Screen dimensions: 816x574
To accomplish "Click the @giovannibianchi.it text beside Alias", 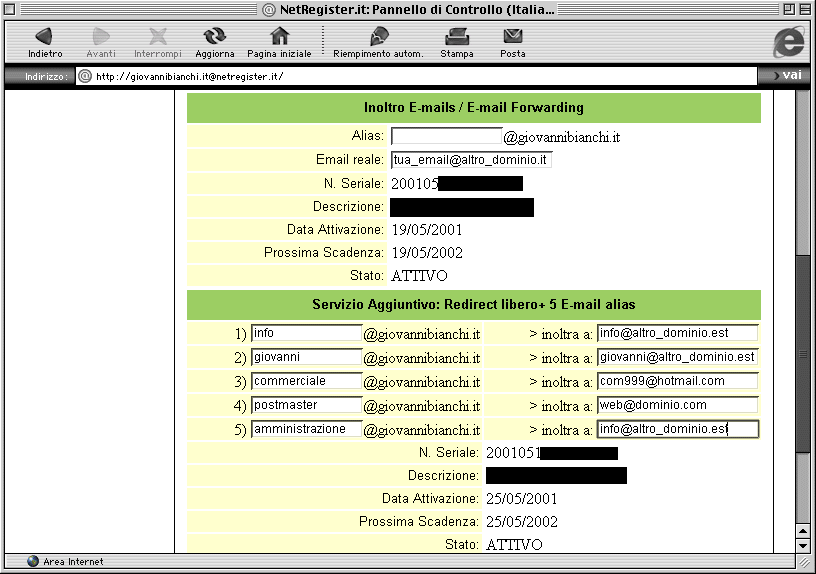I will pos(562,137).
